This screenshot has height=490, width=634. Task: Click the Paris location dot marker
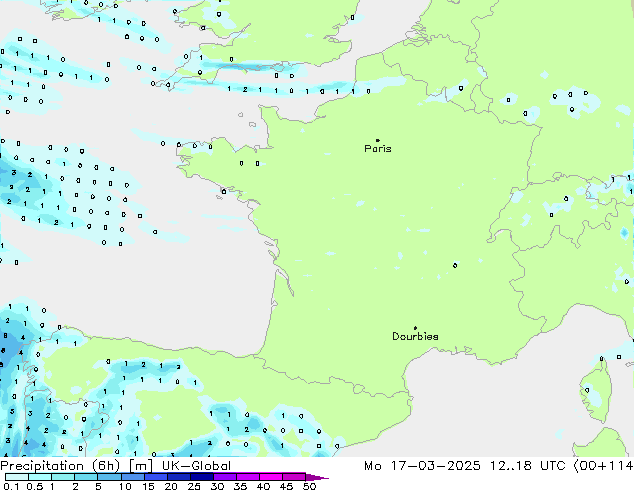click(378, 140)
